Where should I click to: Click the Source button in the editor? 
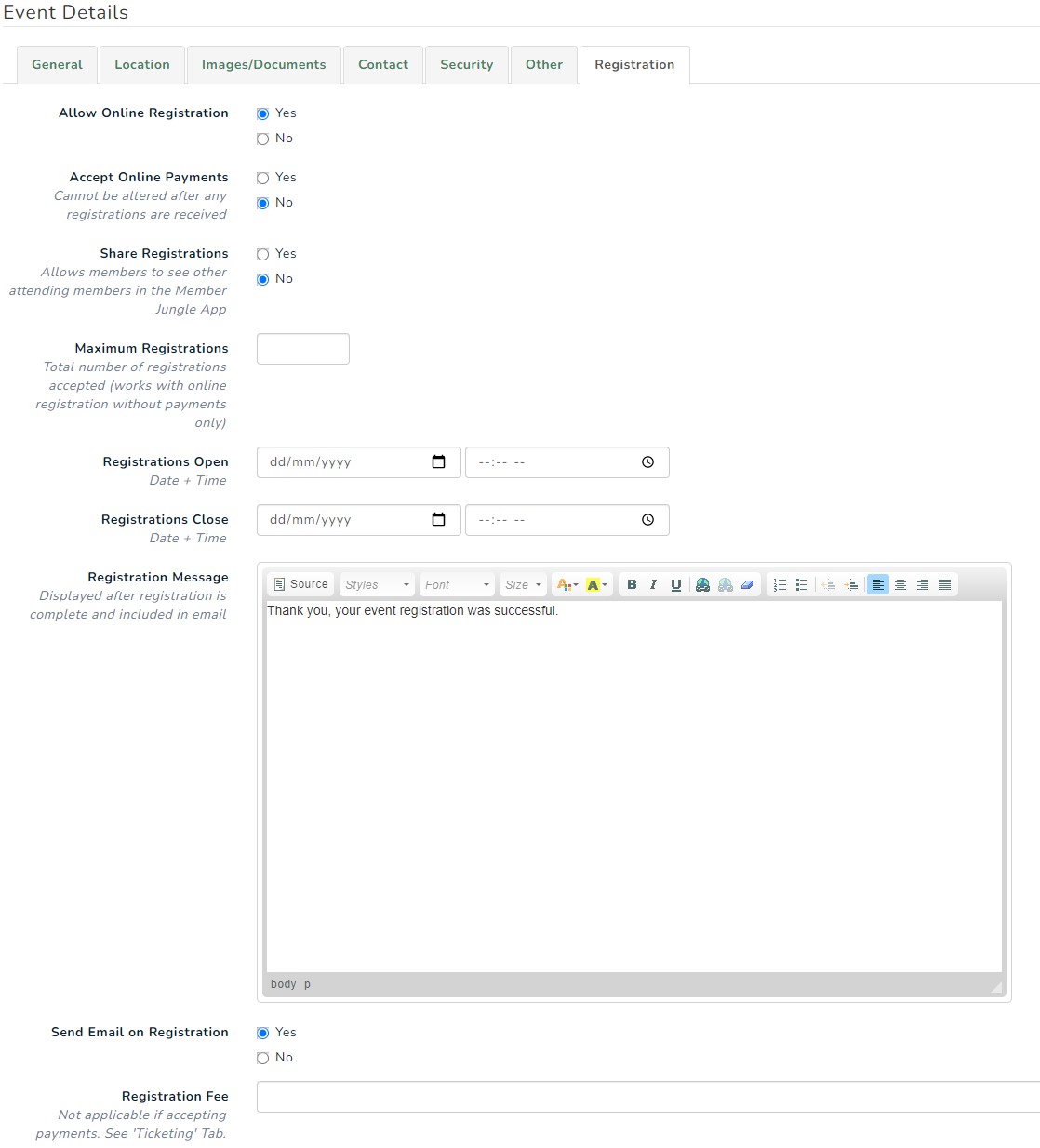pyautogui.click(x=300, y=583)
